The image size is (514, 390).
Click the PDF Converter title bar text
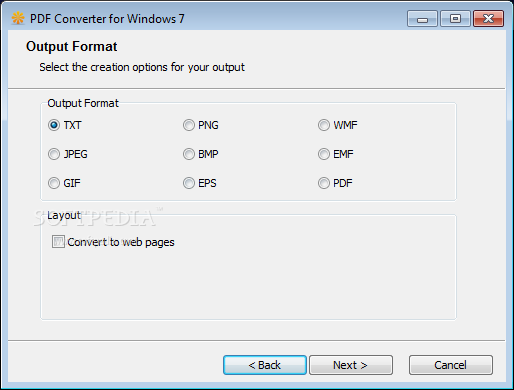pyautogui.click(x=107, y=19)
